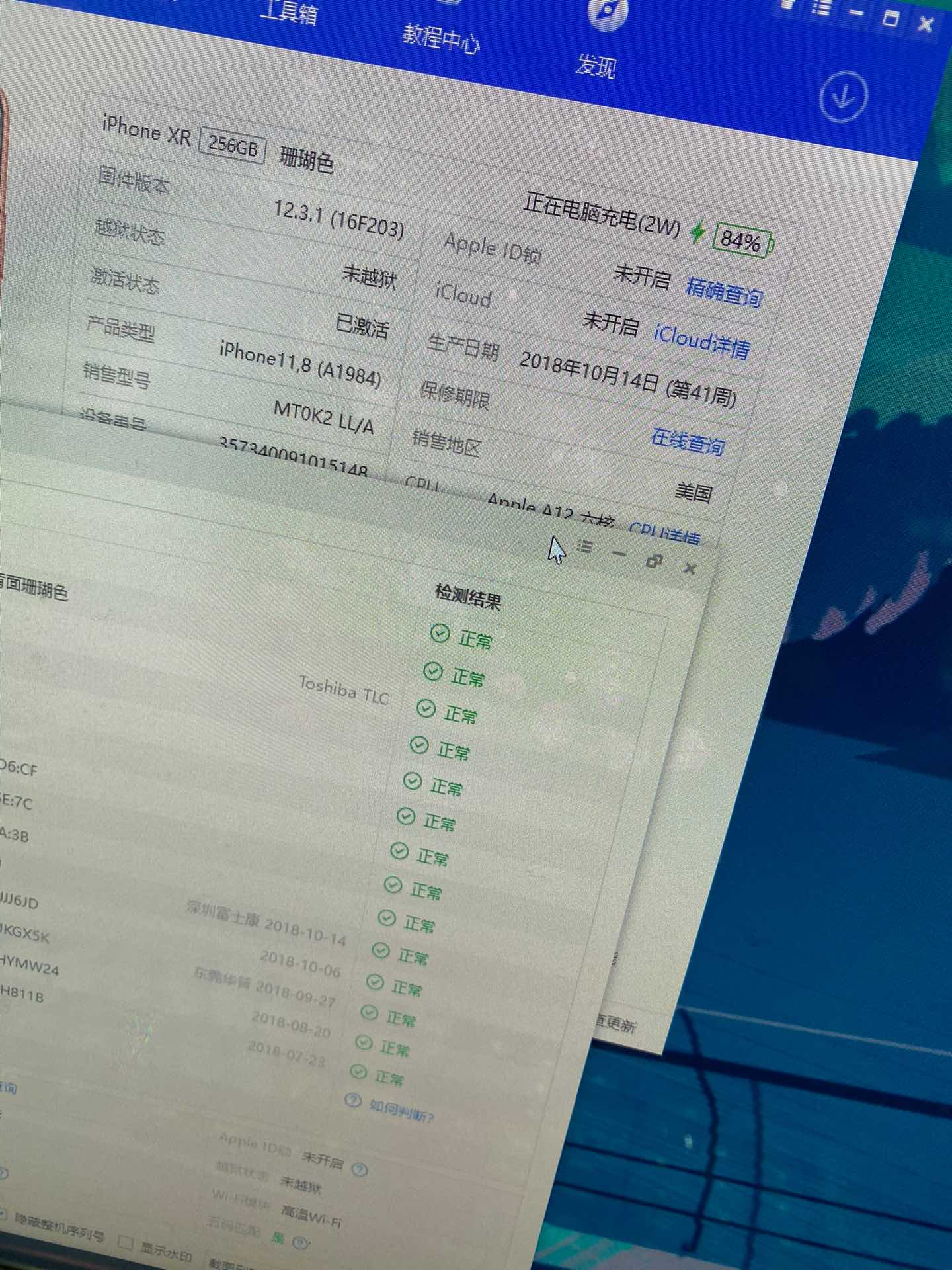Open the iCloud详情 link
Image resolution: width=952 pixels, height=1270 pixels.
tap(702, 341)
